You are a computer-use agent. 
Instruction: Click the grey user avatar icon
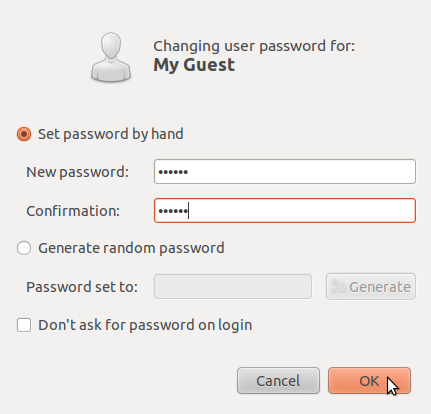111,57
